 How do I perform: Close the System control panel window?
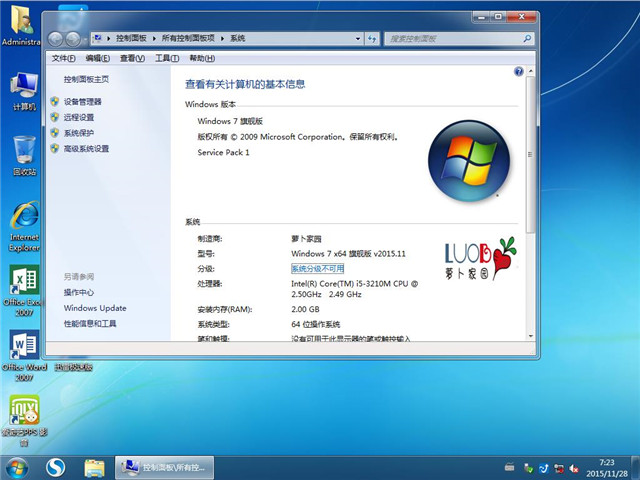(521, 17)
